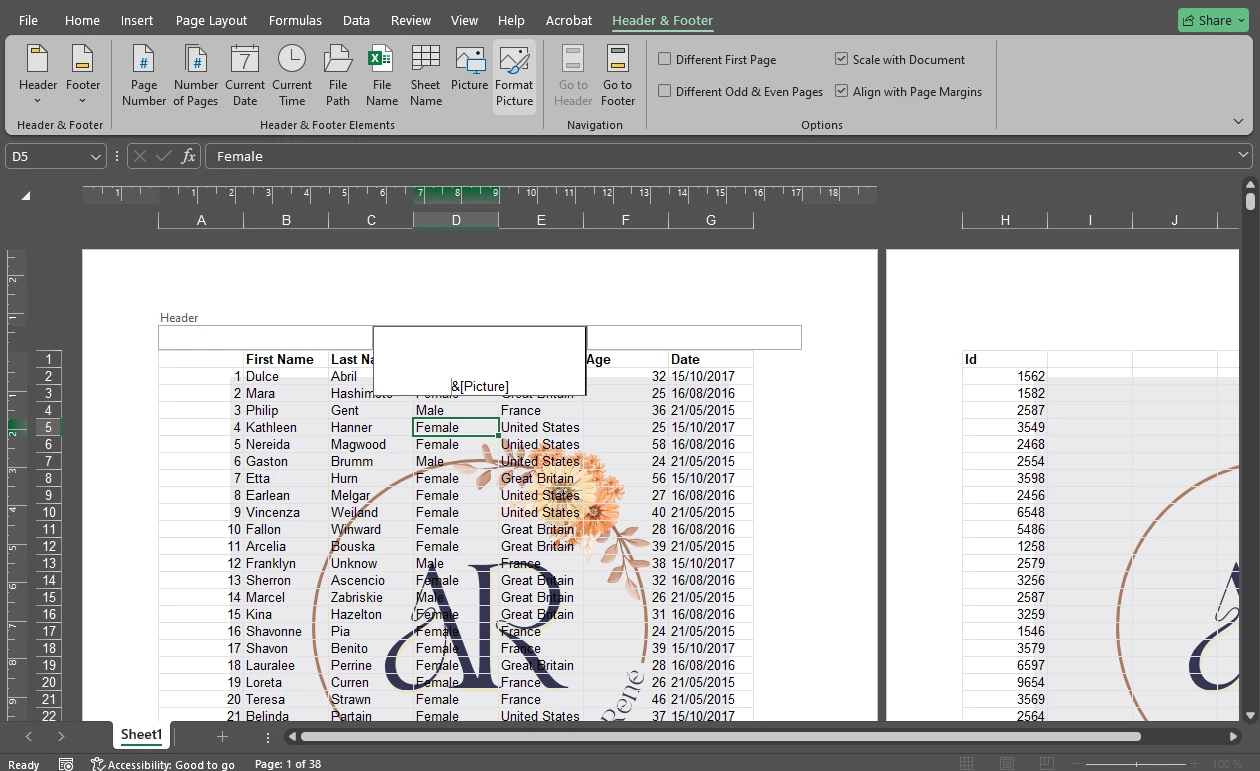Insert Number of Pages element
The height and width of the screenshot is (771, 1260).
point(196,76)
